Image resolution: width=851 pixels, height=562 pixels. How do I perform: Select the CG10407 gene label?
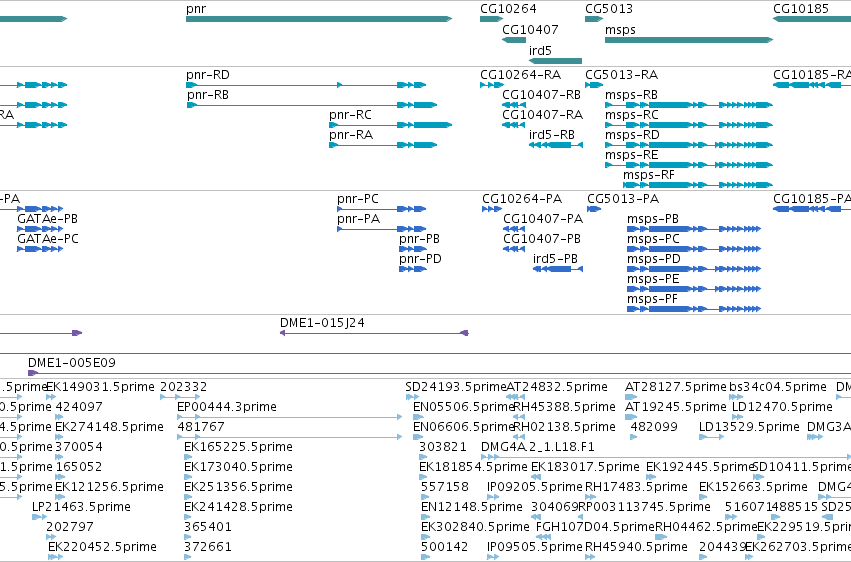pyautogui.click(x=530, y=29)
